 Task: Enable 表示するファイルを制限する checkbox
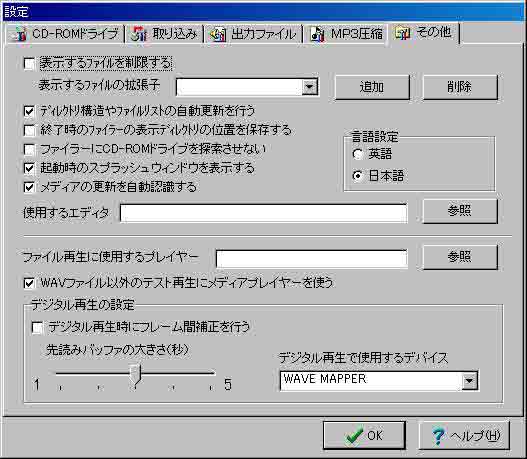[29, 64]
